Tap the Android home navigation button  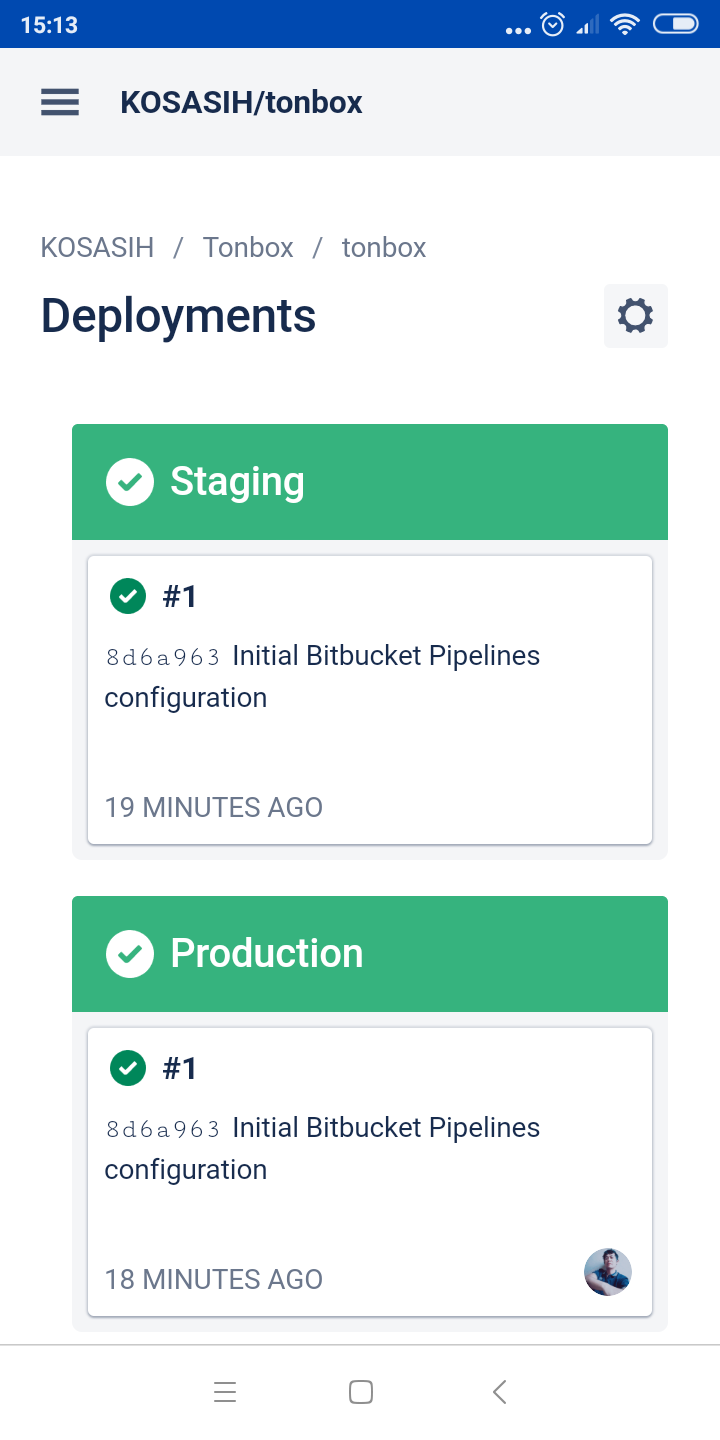click(x=361, y=1392)
